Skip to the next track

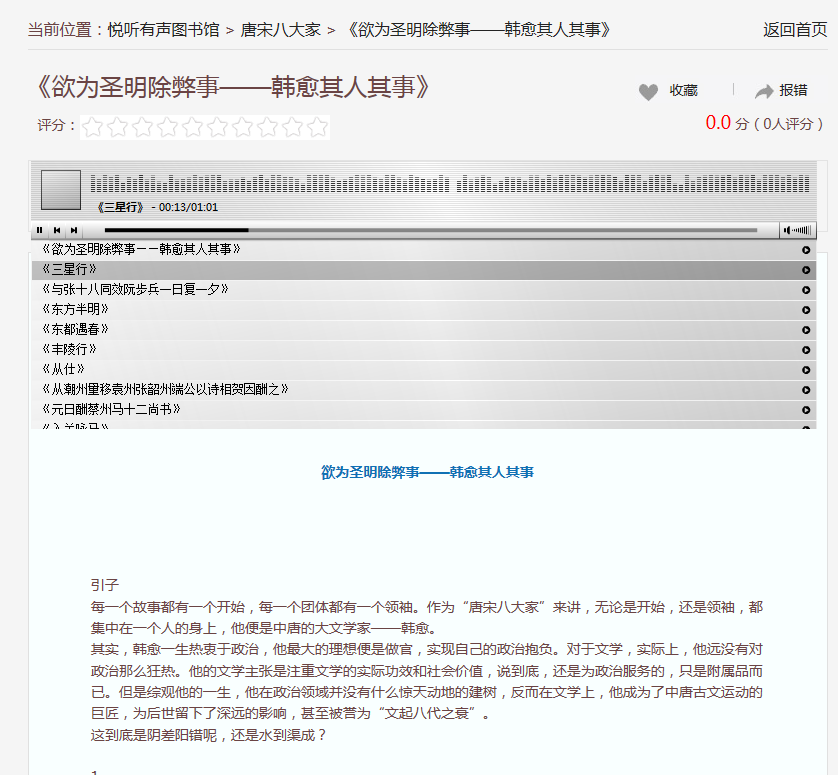tap(73, 230)
